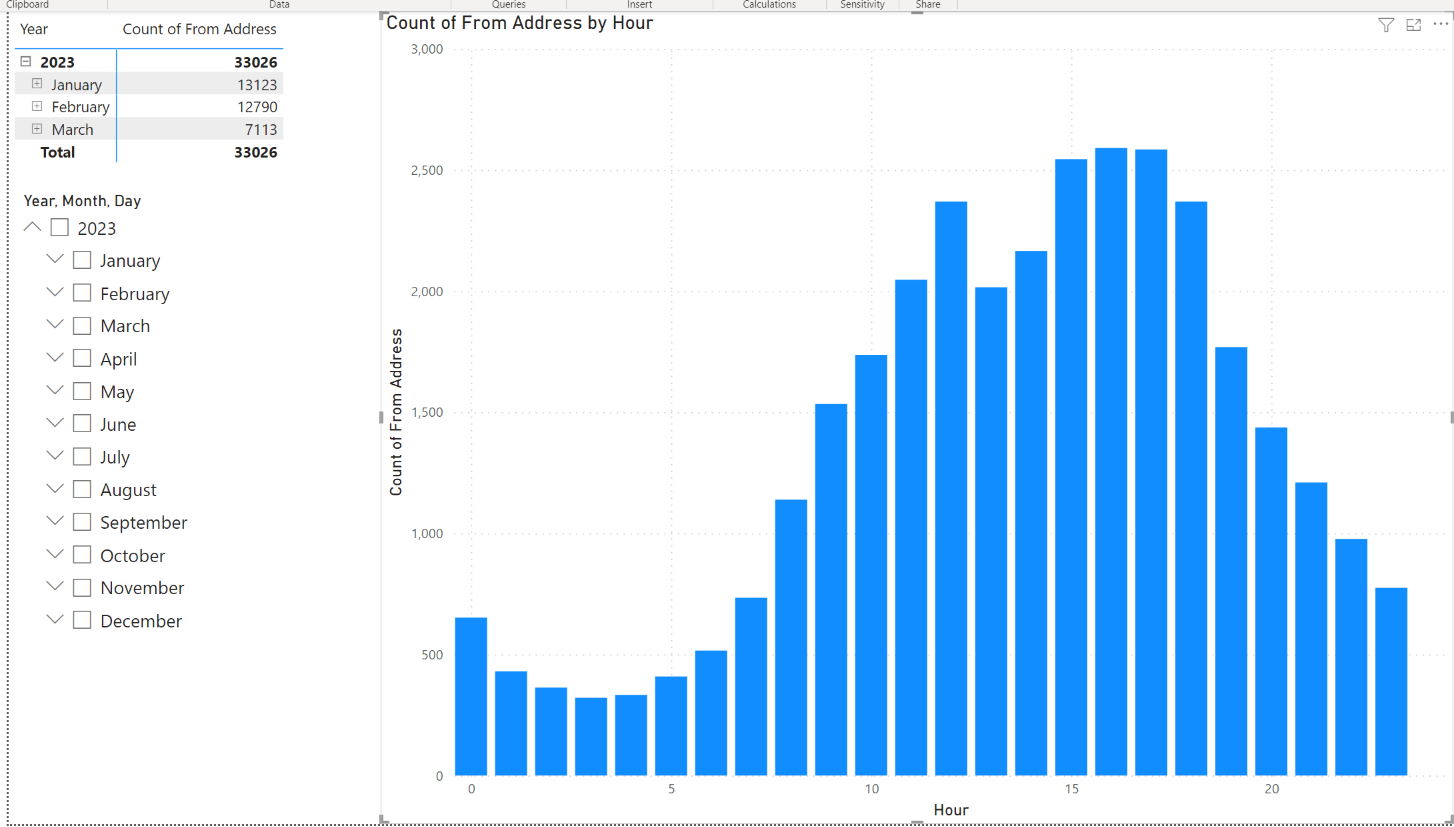1454x827 pixels.
Task: Tick the May checkbox
Action: point(82,391)
